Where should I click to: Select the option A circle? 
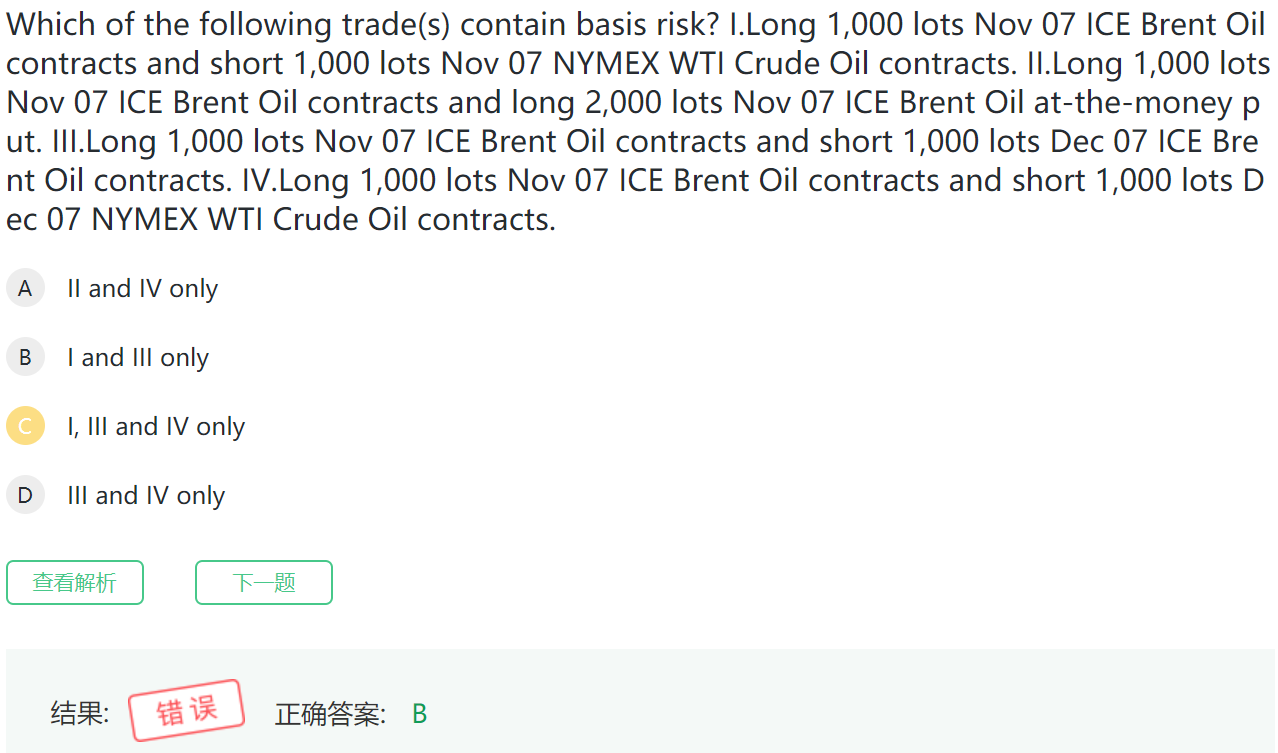point(25,289)
